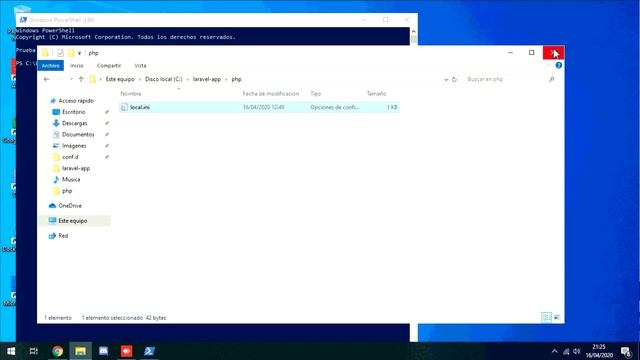The width and height of the screenshot is (640, 360).
Task: Minimize the php Explorer window
Action: (510, 53)
